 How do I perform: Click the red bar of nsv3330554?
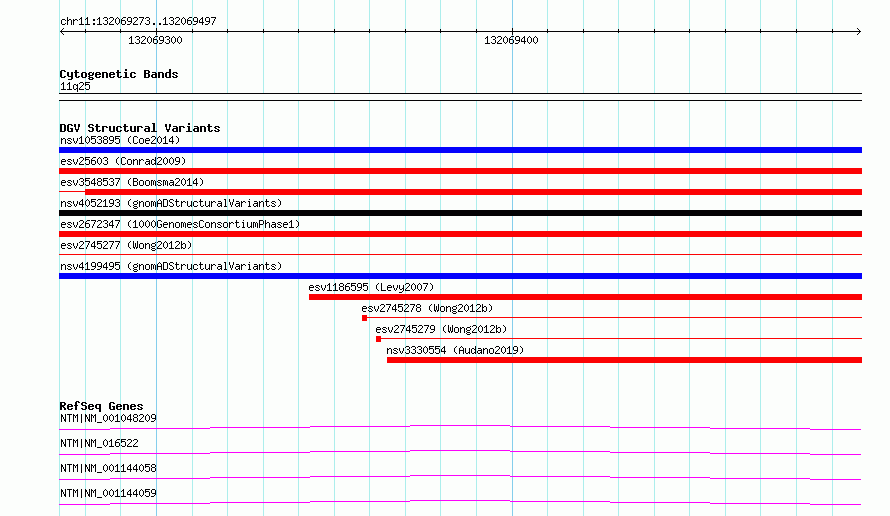tap(624, 360)
